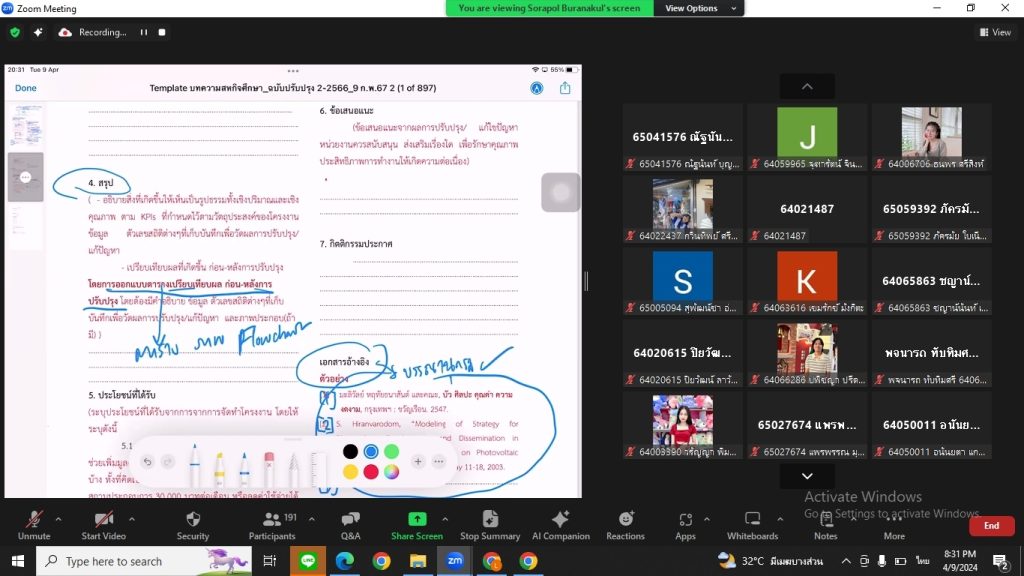Click Done in the shared document

(25, 88)
